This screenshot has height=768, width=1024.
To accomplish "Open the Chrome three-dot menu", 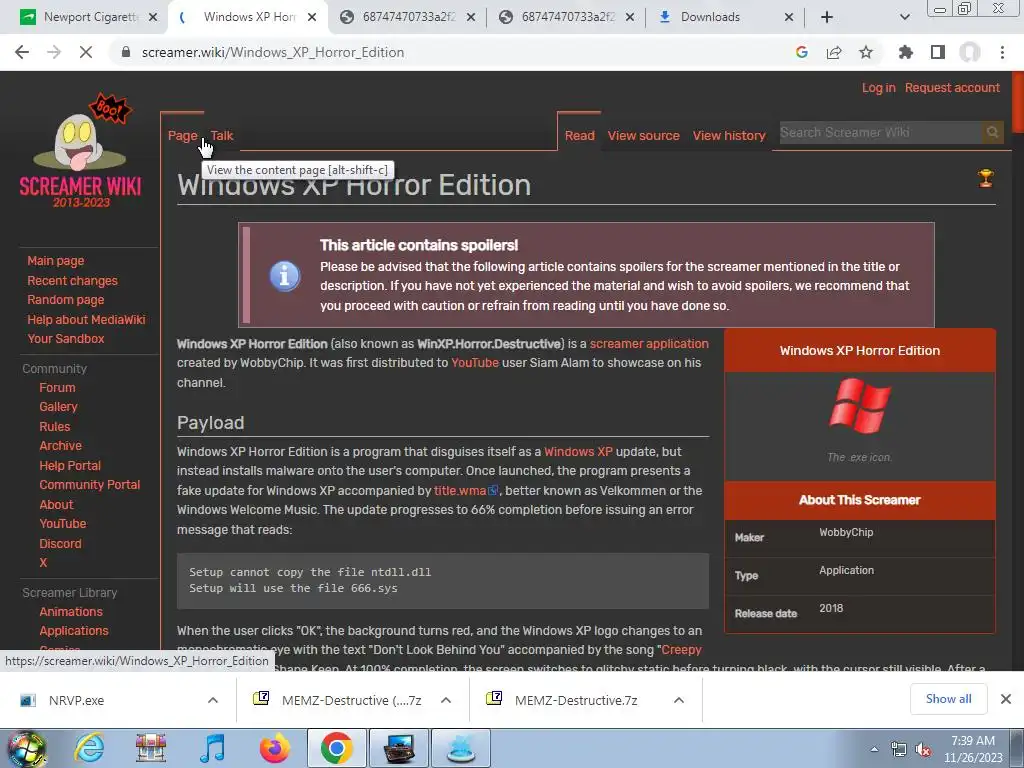I will coord(1002,52).
